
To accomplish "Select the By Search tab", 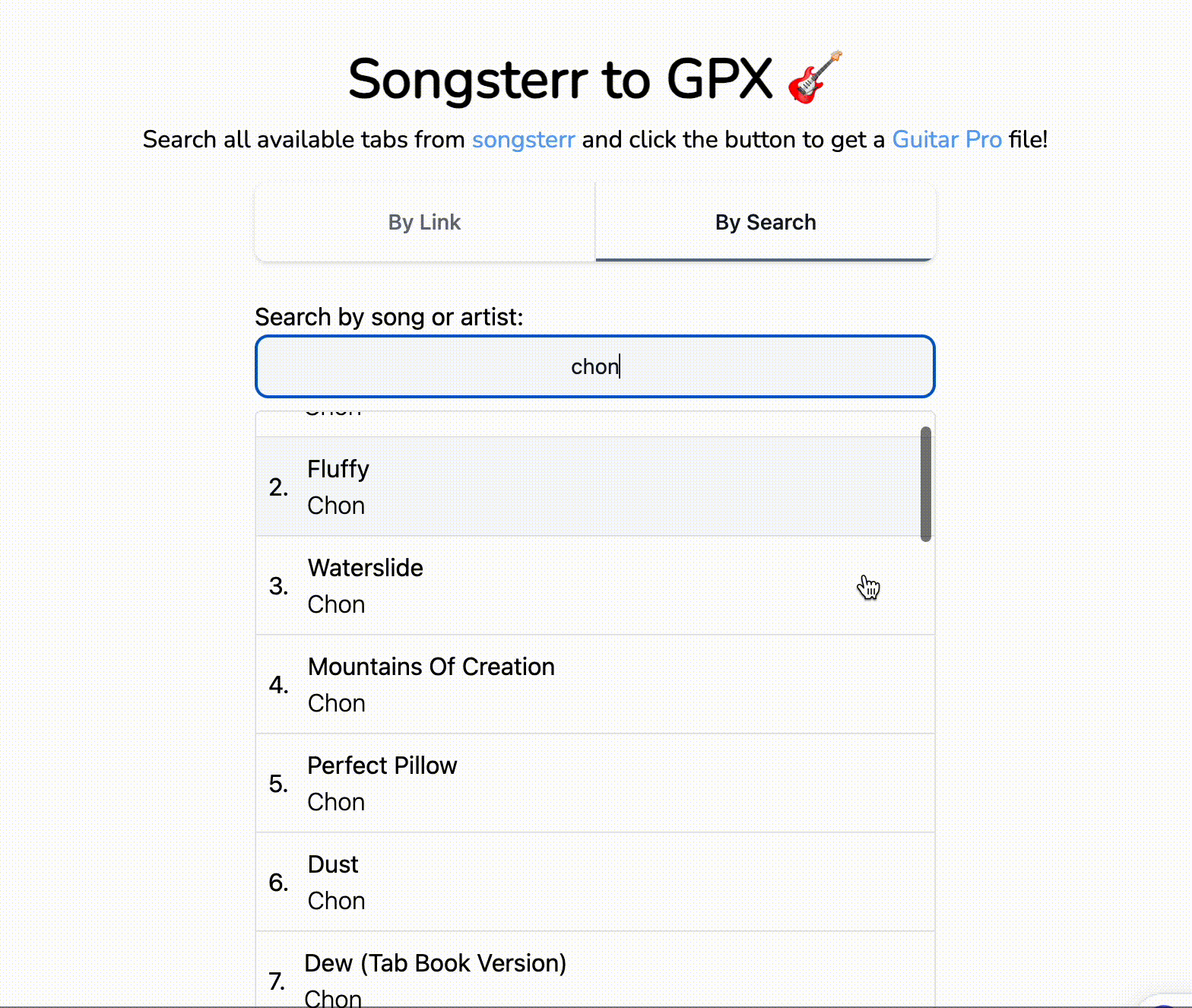I will tap(765, 222).
